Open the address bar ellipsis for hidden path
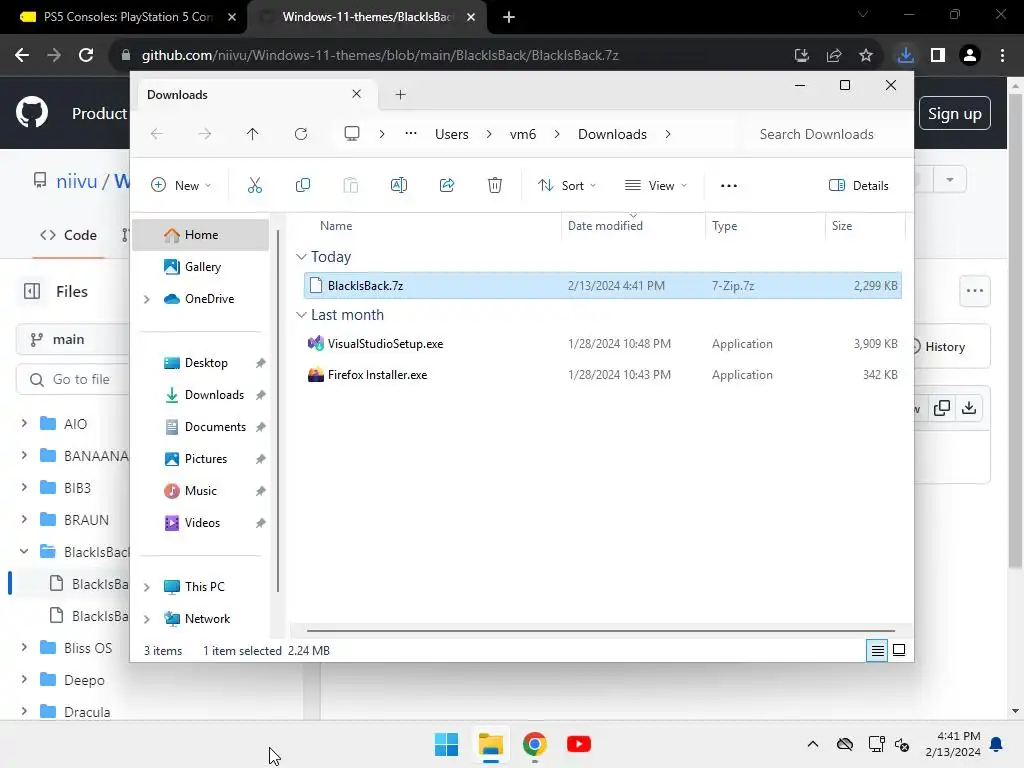1024x768 pixels. coord(411,134)
